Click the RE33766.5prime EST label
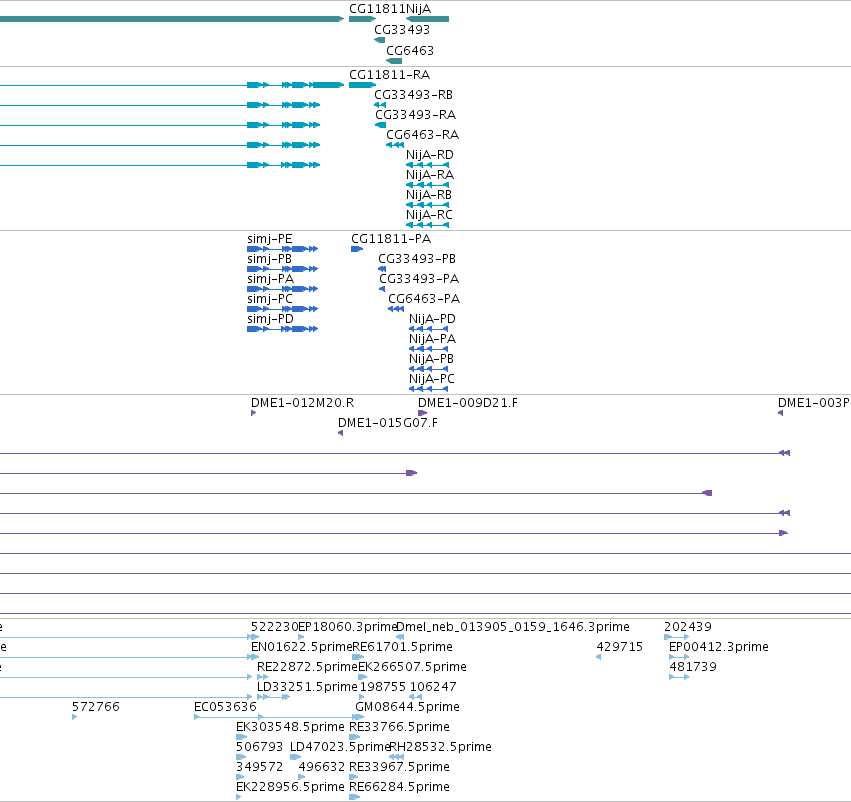The width and height of the screenshot is (851, 802). coord(399,727)
